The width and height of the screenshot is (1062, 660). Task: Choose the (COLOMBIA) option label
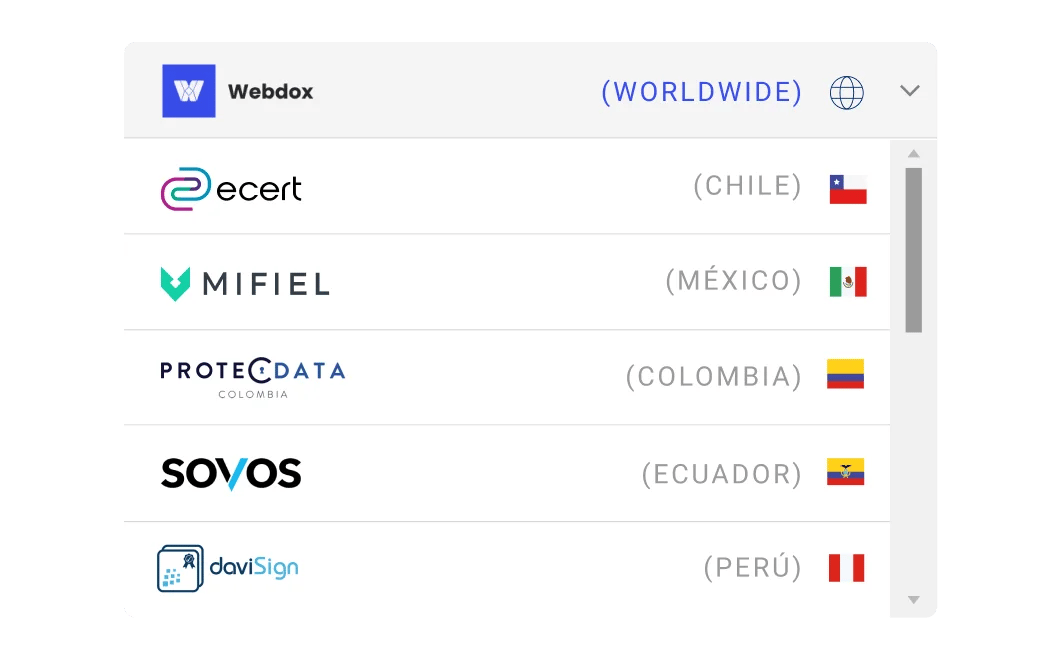coord(714,377)
